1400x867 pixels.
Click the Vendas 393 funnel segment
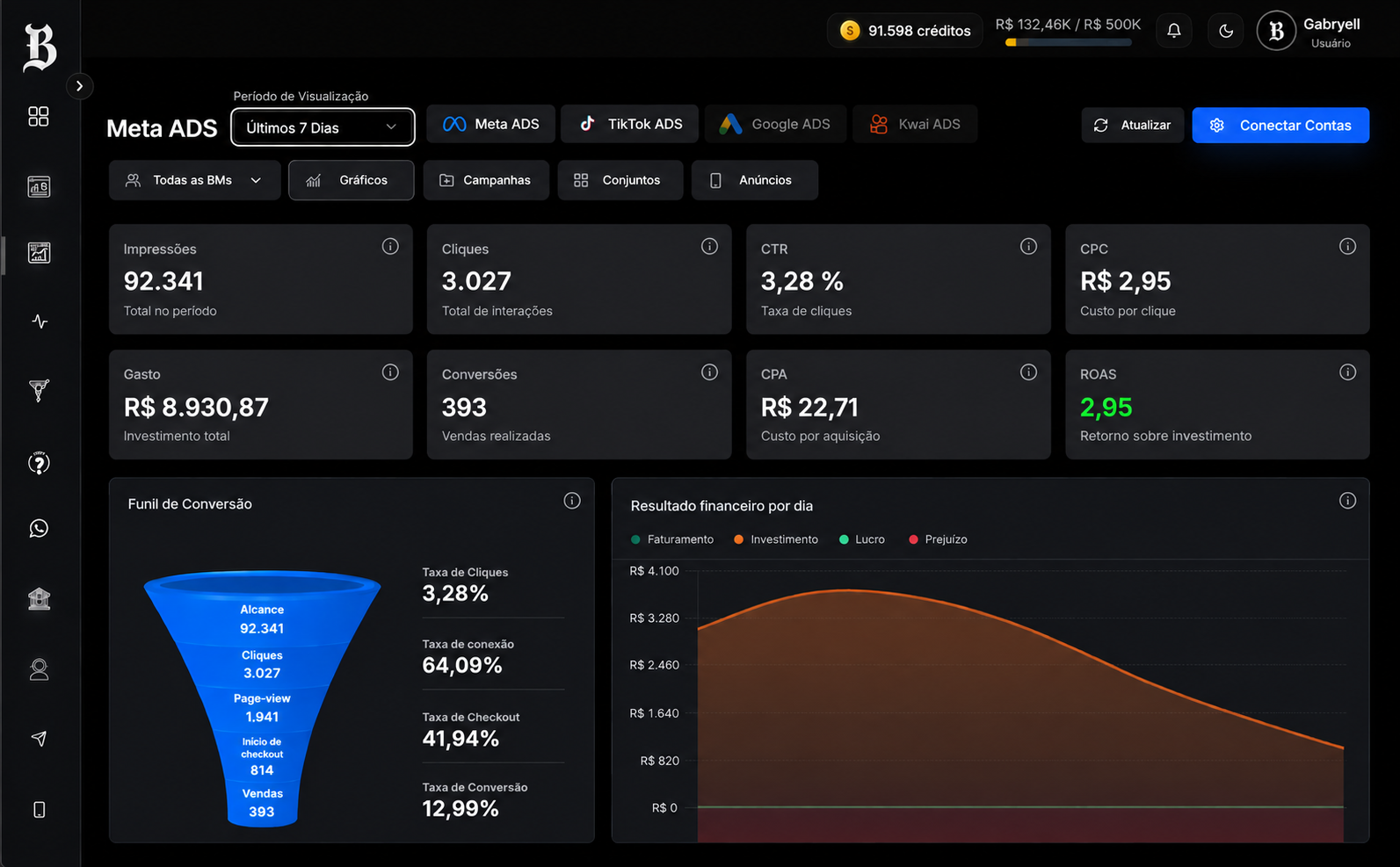[x=262, y=803]
